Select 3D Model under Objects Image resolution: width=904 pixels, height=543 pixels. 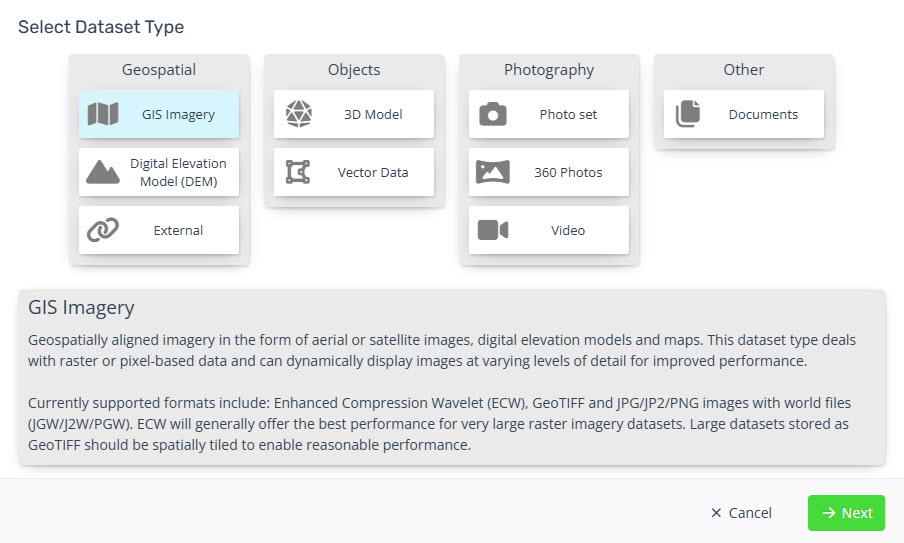coord(354,114)
